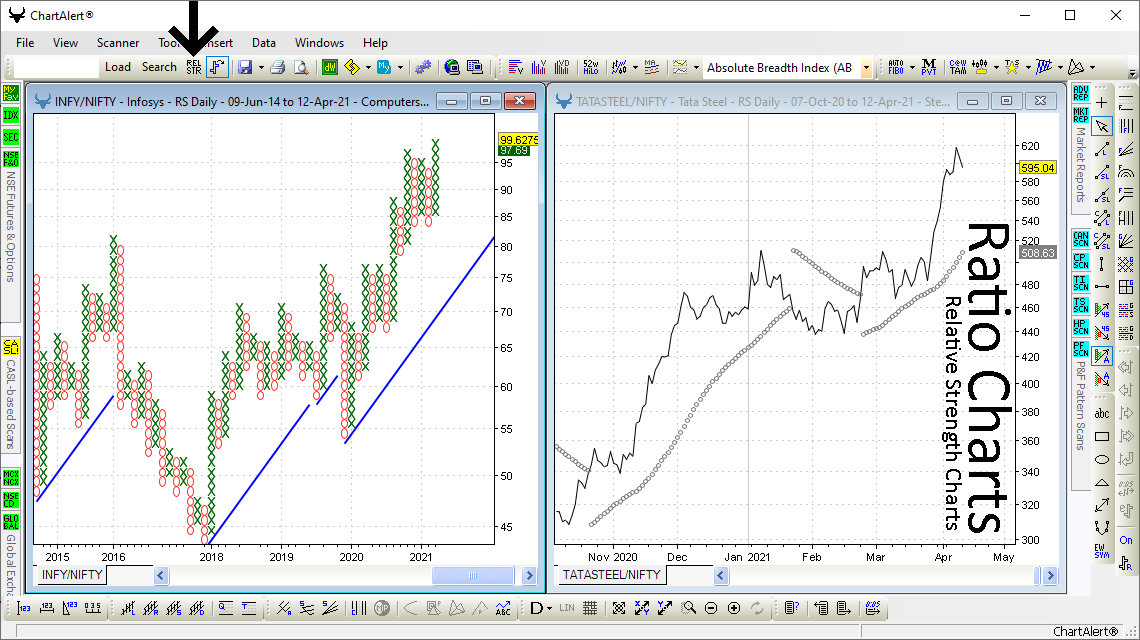
Task: Open the Data menu
Action: coord(264,43)
